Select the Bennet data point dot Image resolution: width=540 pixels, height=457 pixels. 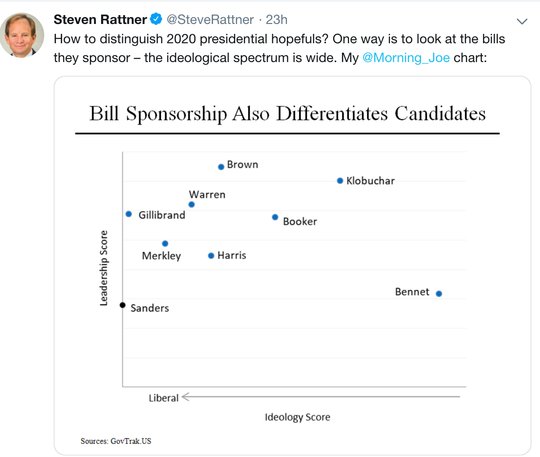pyautogui.click(x=439, y=294)
